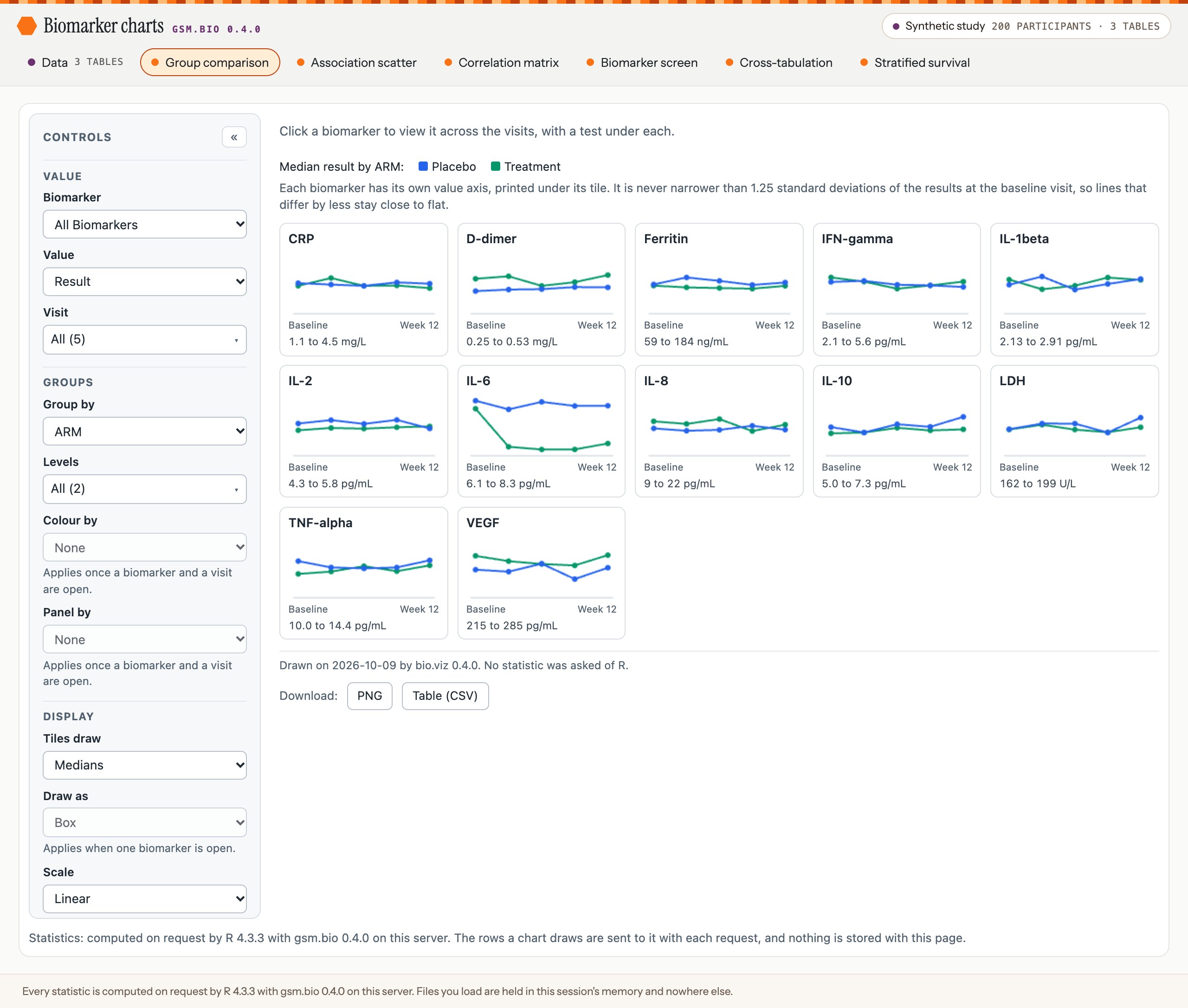This screenshot has height=1008, width=1188.
Task: Switch to the Biomarker screen tab
Action: pos(642,62)
